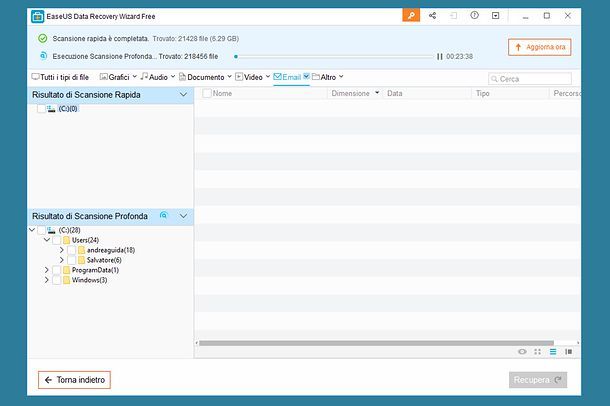Click the import session icon
The width and height of the screenshot is (610, 406).
tap(453, 16)
